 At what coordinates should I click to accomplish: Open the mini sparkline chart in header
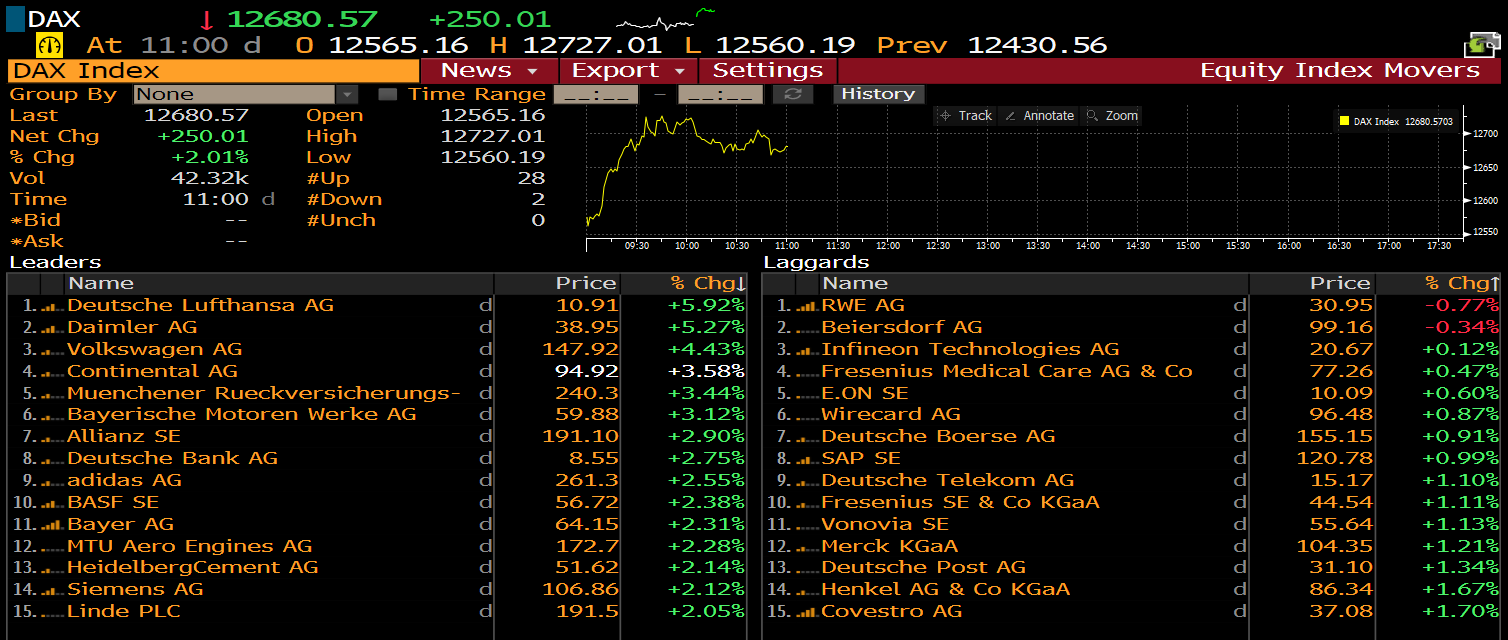pyautogui.click(x=665, y=19)
